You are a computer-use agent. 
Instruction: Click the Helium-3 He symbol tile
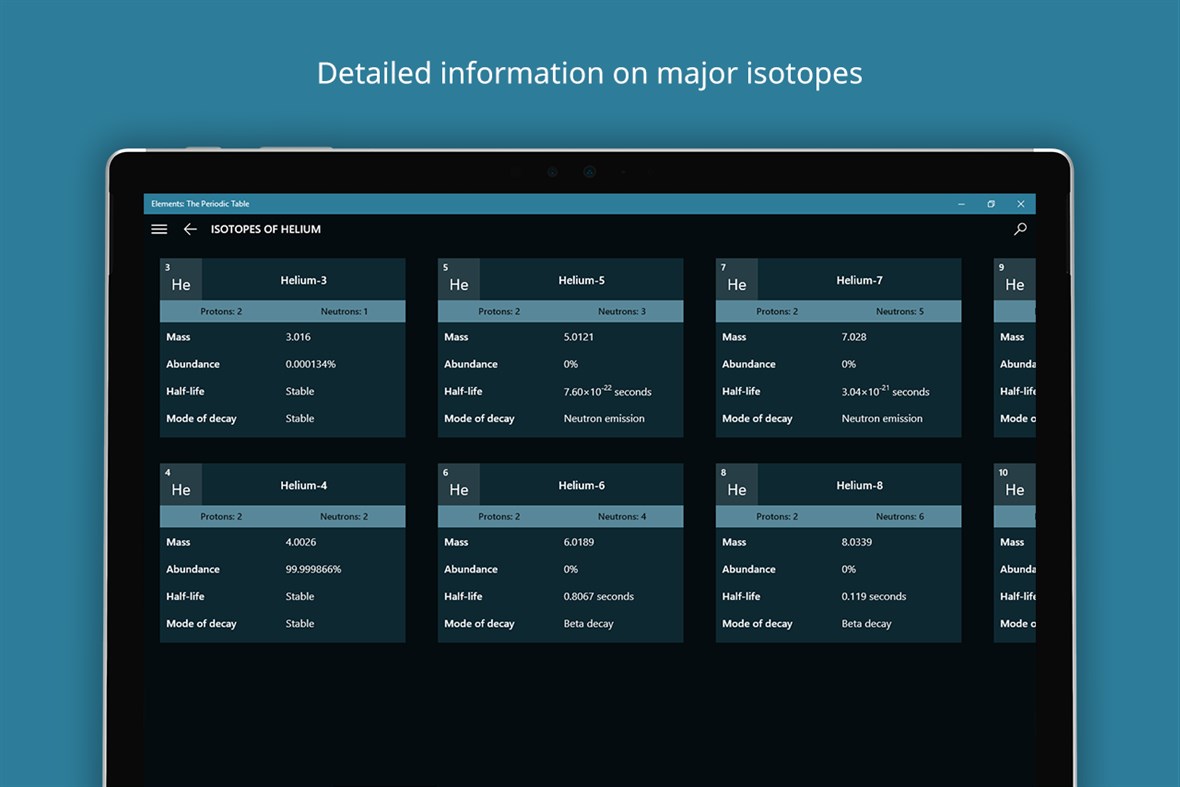click(x=181, y=279)
